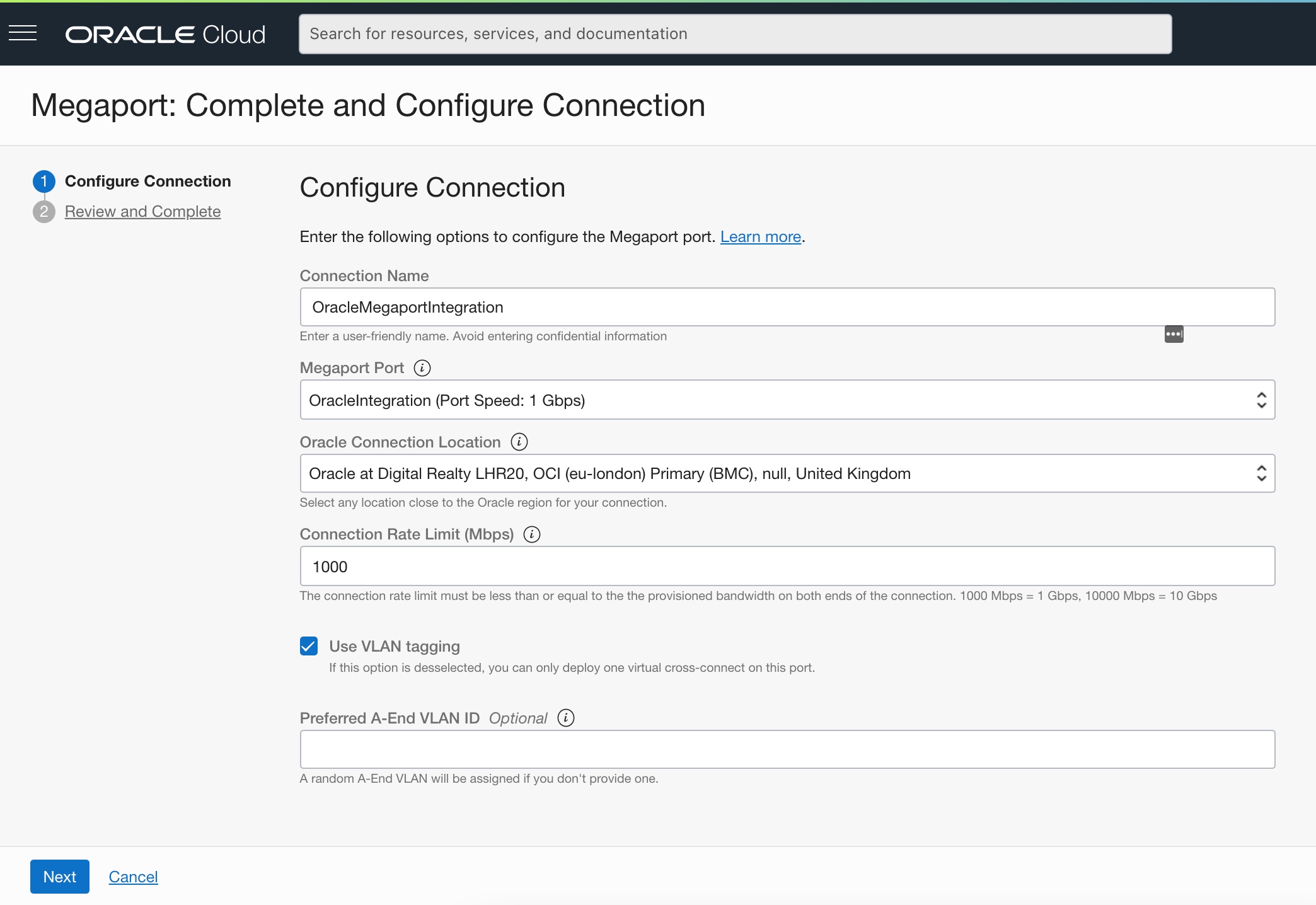Click the Connection Name input field
This screenshot has height=905, width=1316.
coord(787,307)
